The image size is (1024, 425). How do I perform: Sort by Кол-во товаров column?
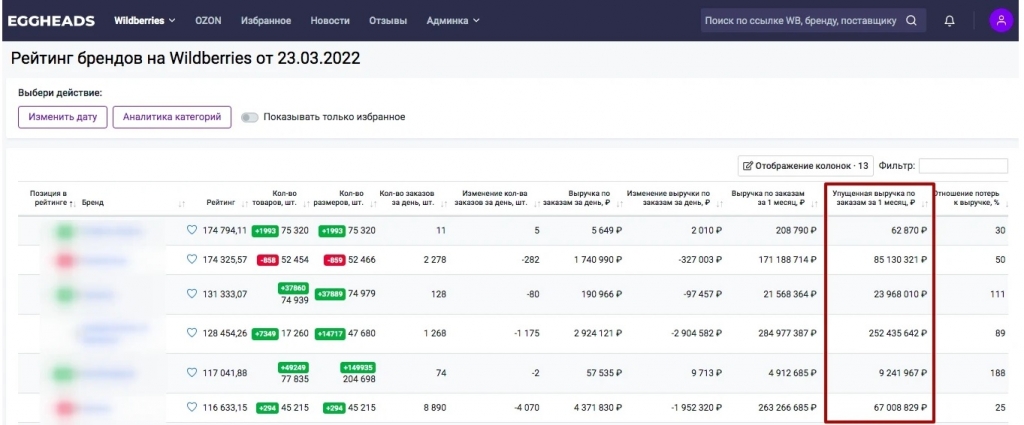coord(306,204)
